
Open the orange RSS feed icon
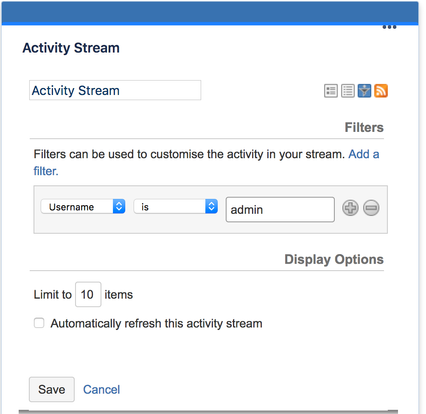pyautogui.click(x=381, y=91)
